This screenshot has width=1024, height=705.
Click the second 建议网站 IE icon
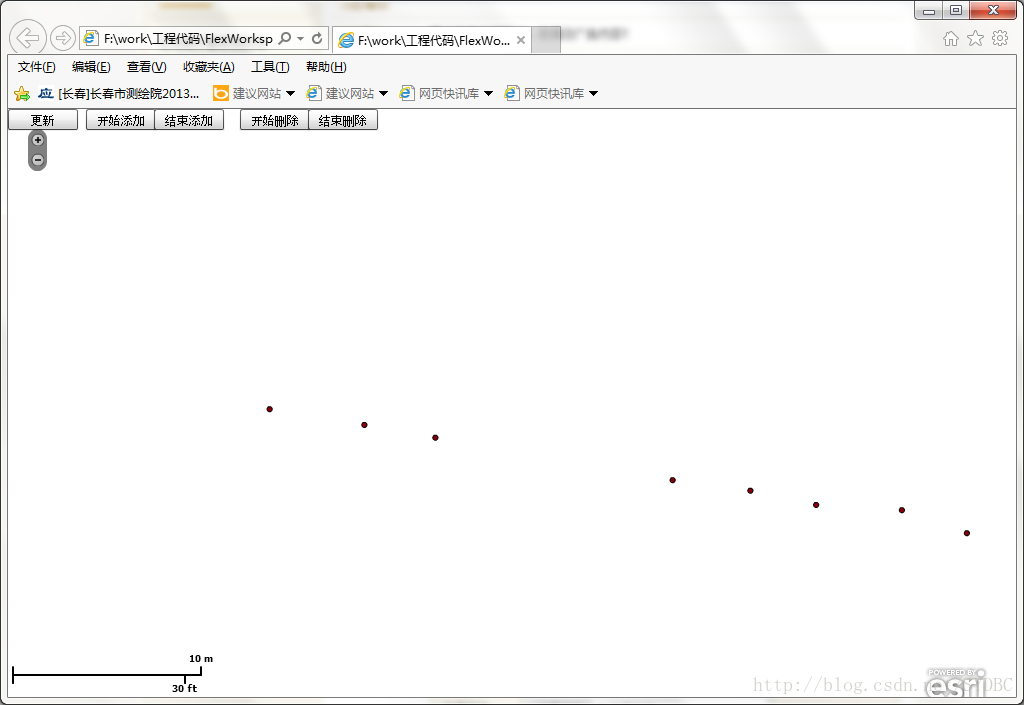(313, 93)
